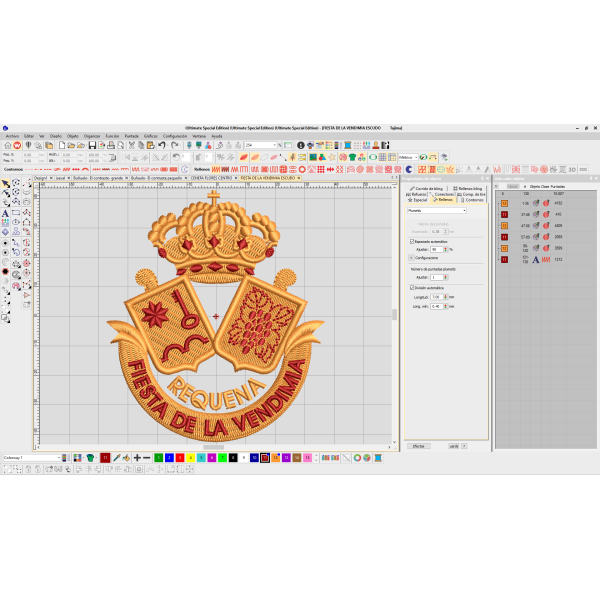Switch to the Contornos properties tab
The height and width of the screenshot is (600, 600).
point(474,199)
